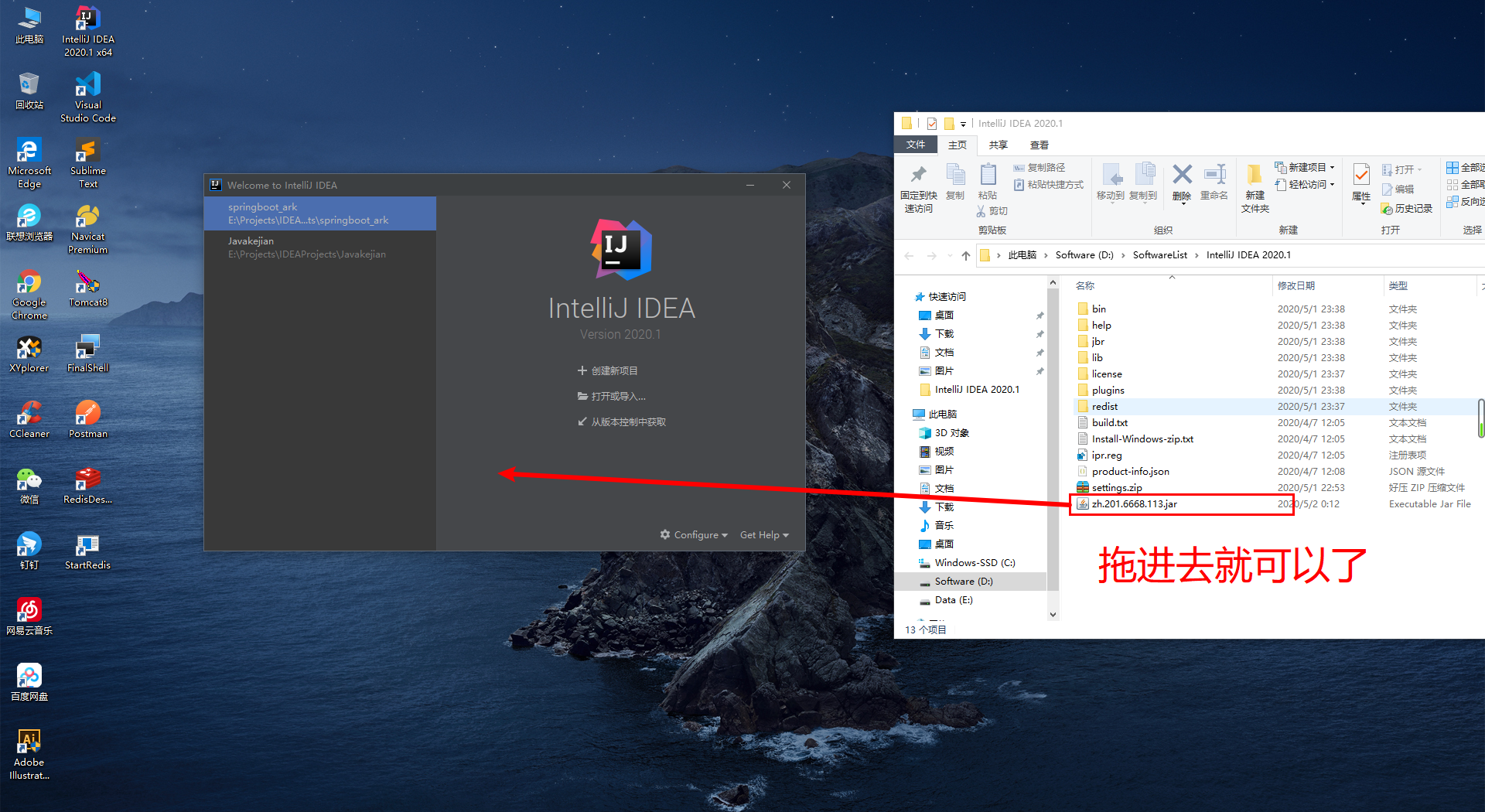The height and width of the screenshot is (812, 1485).
Task: Click the Postman desktop icon
Action: click(x=88, y=420)
